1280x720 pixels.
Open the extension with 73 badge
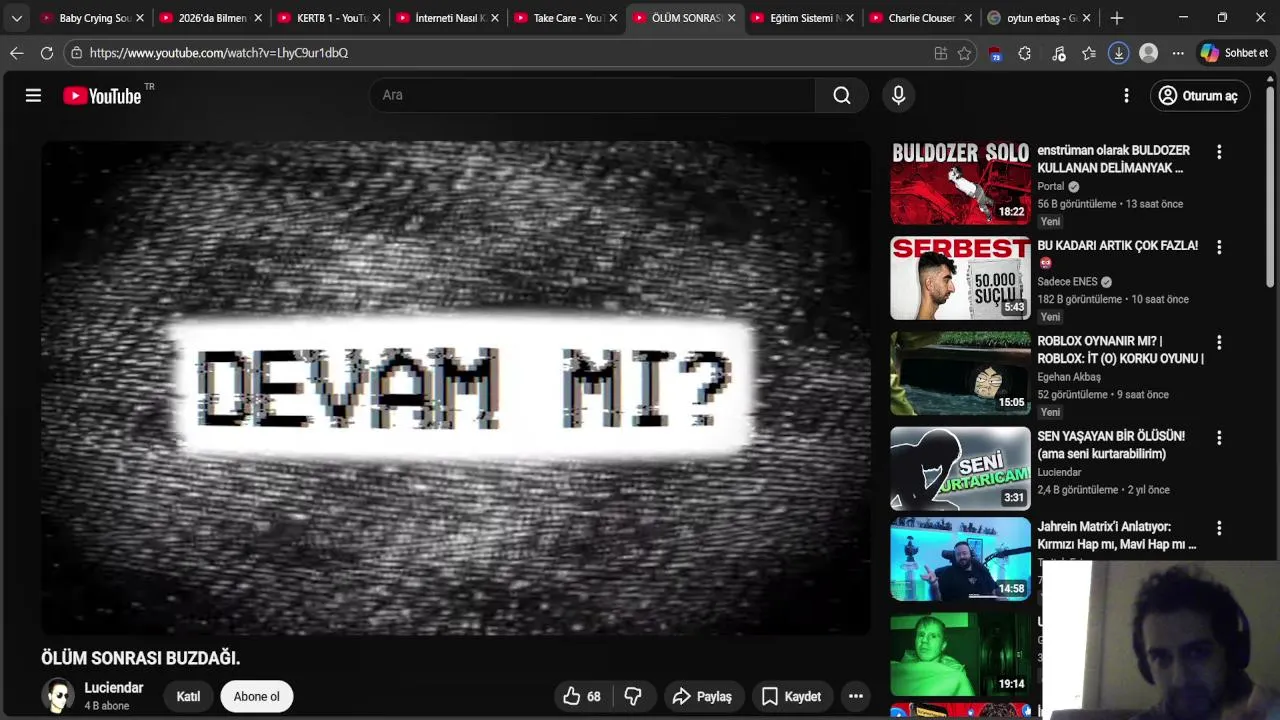[x=995, y=53]
